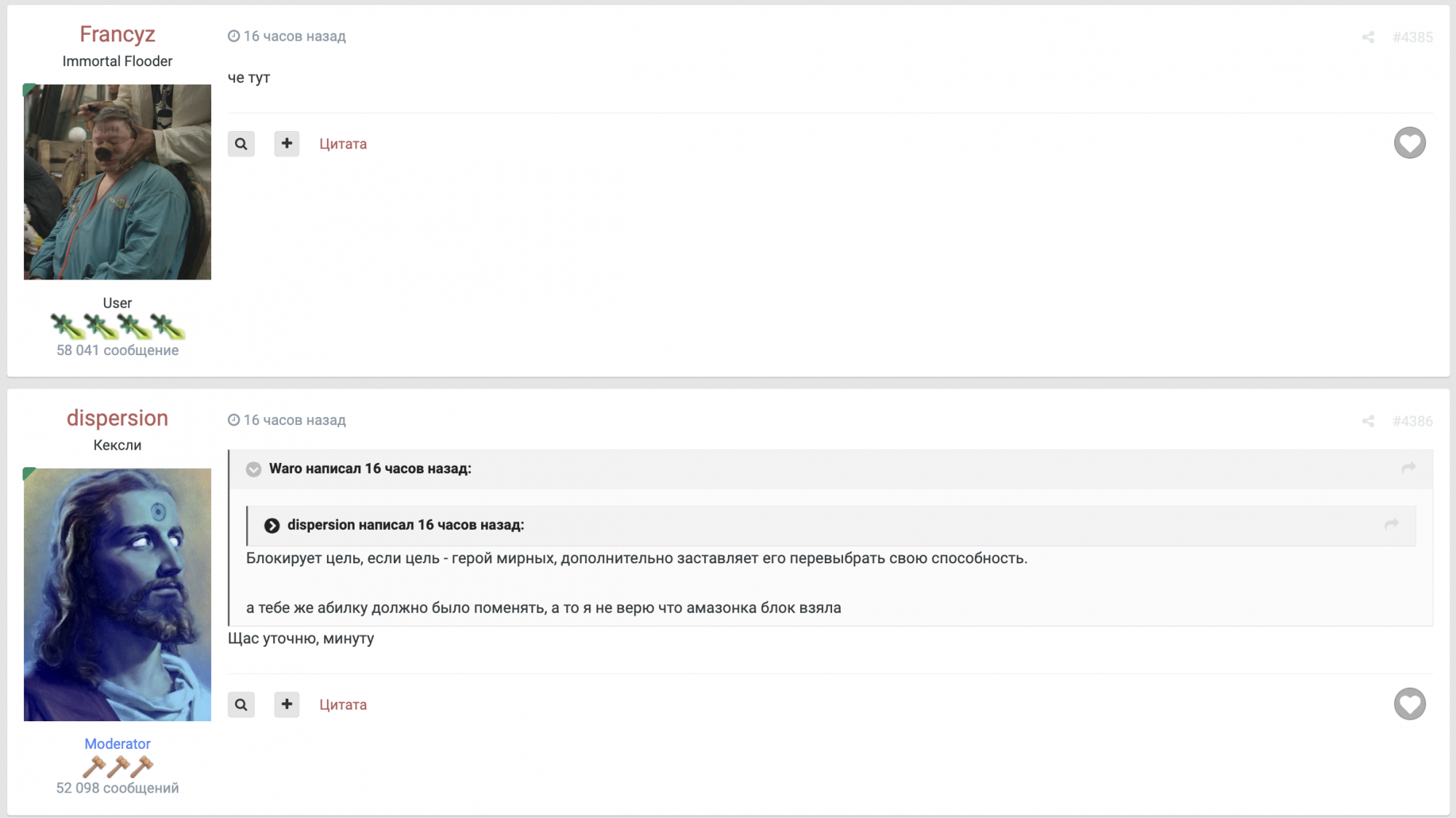Click Цитата link under dispersion's post

[x=343, y=704]
